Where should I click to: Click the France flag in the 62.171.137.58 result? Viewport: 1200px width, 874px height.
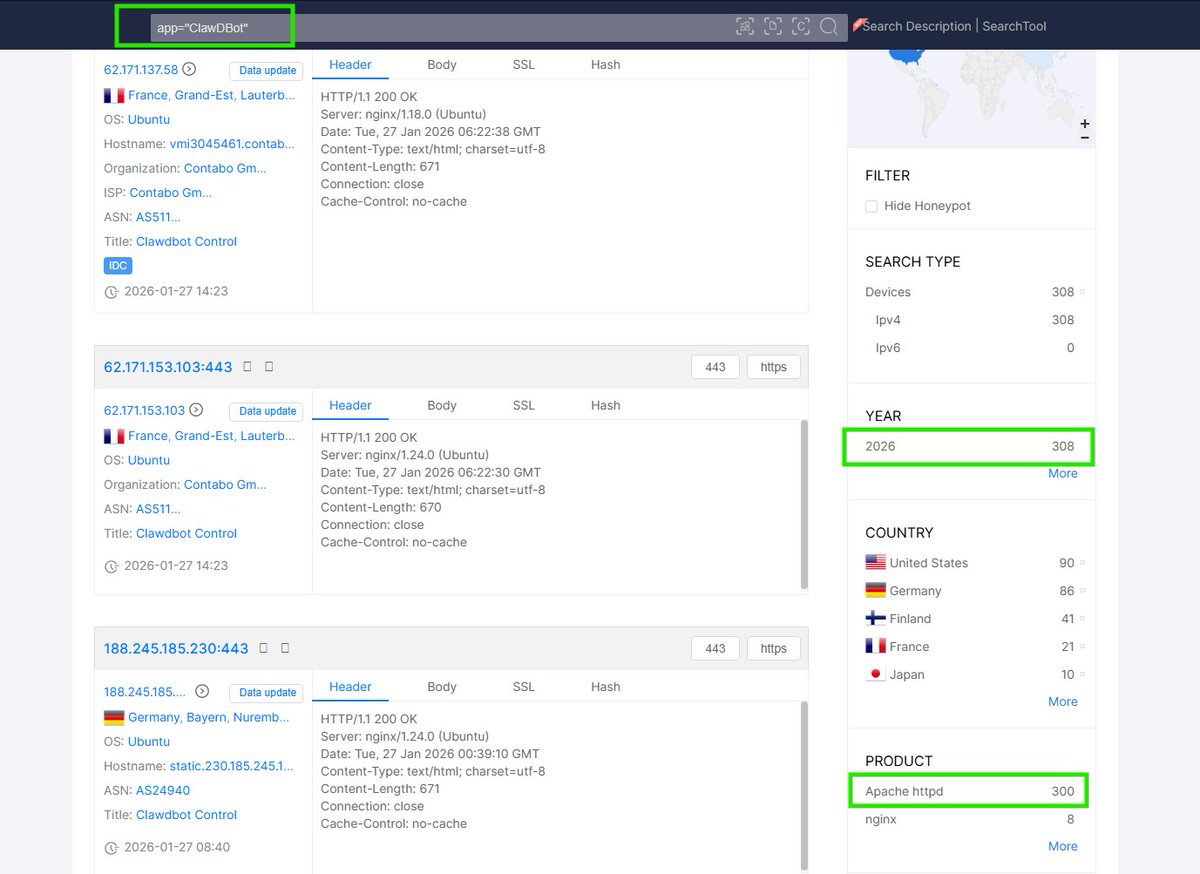click(114, 96)
